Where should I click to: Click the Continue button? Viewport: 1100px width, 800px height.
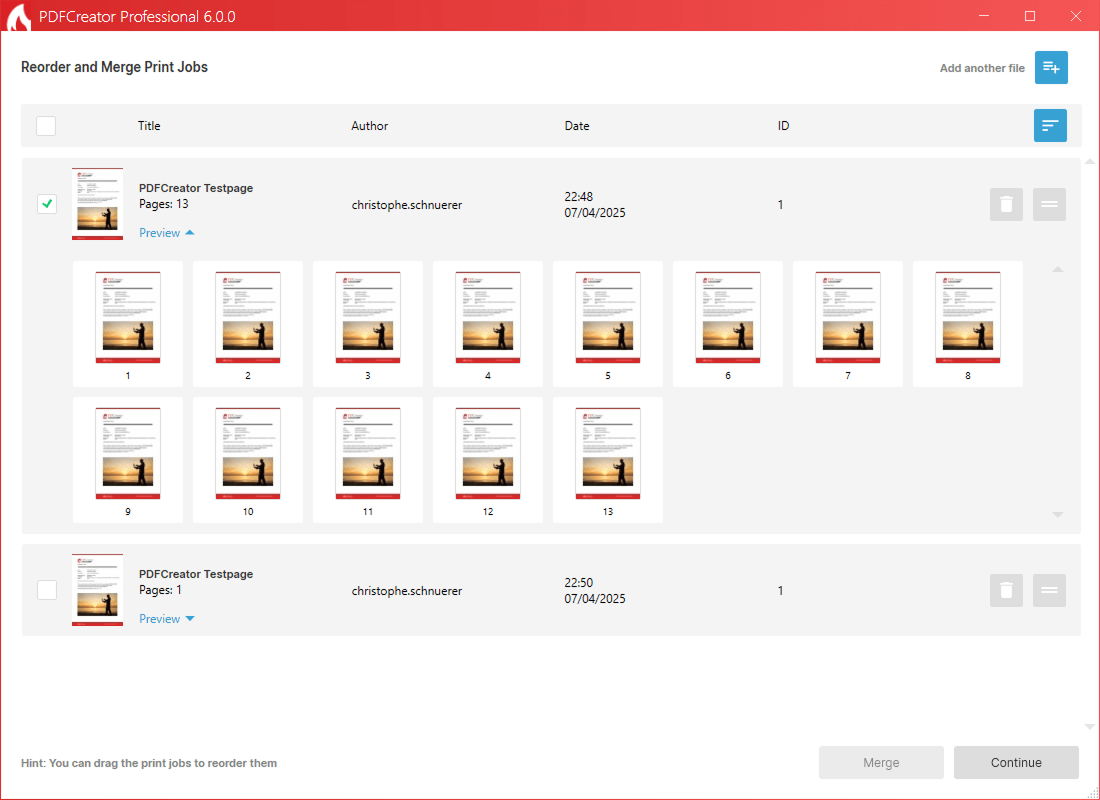tap(1016, 763)
